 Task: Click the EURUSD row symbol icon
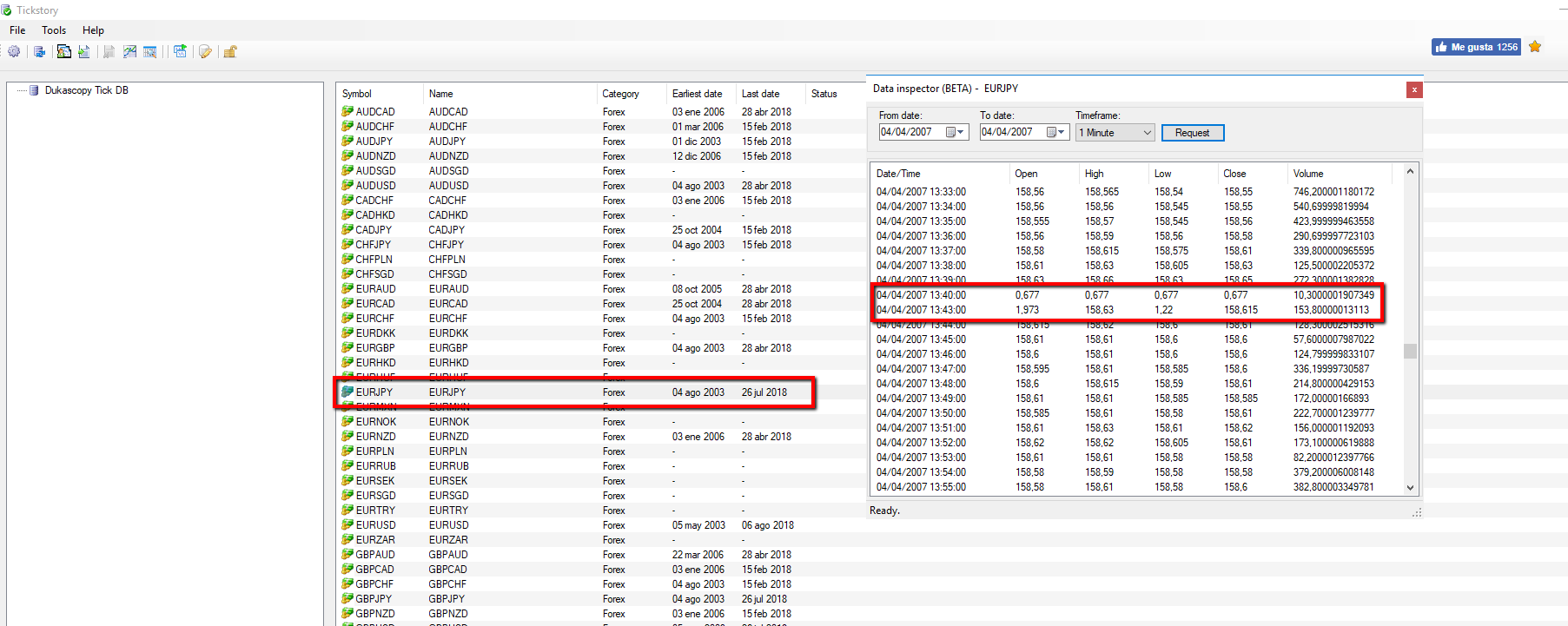347,524
